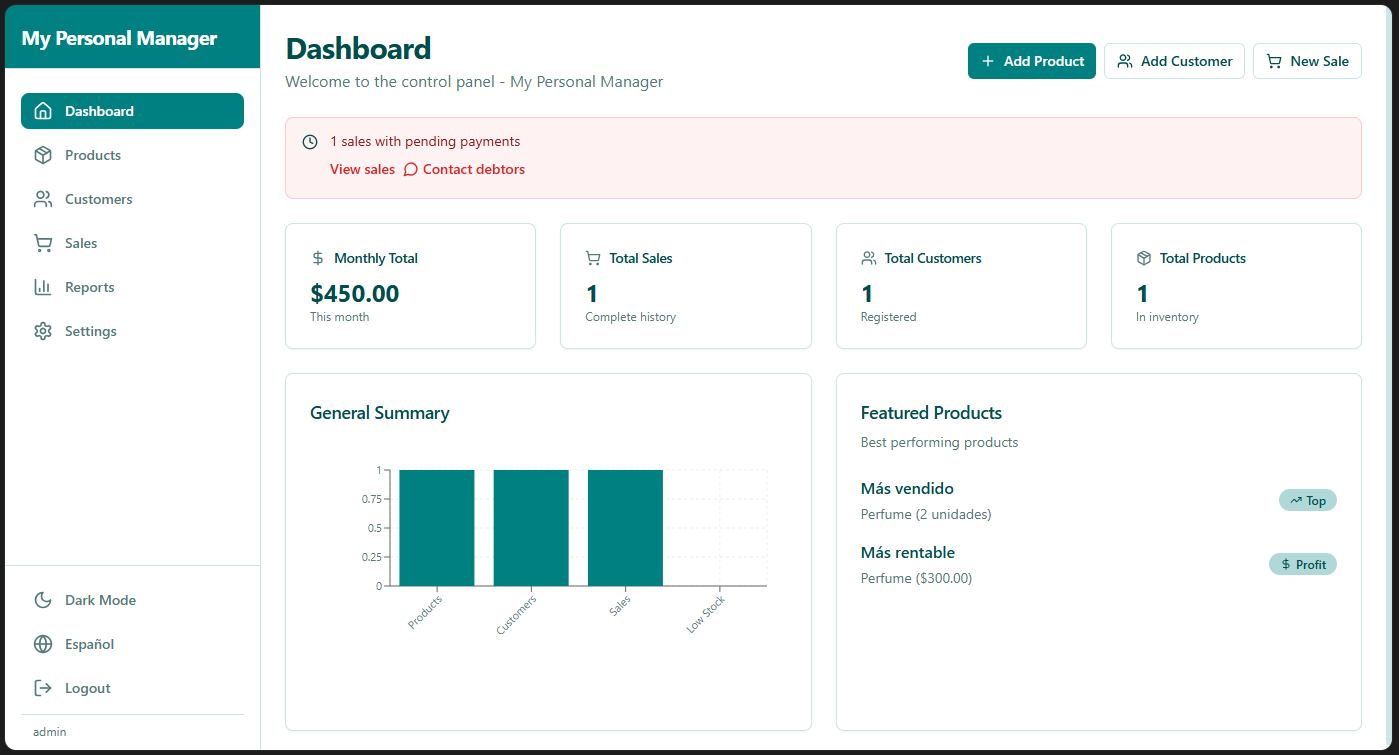Open the Reports section
The width and height of the screenshot is (1399, 755).
(89, 287)
